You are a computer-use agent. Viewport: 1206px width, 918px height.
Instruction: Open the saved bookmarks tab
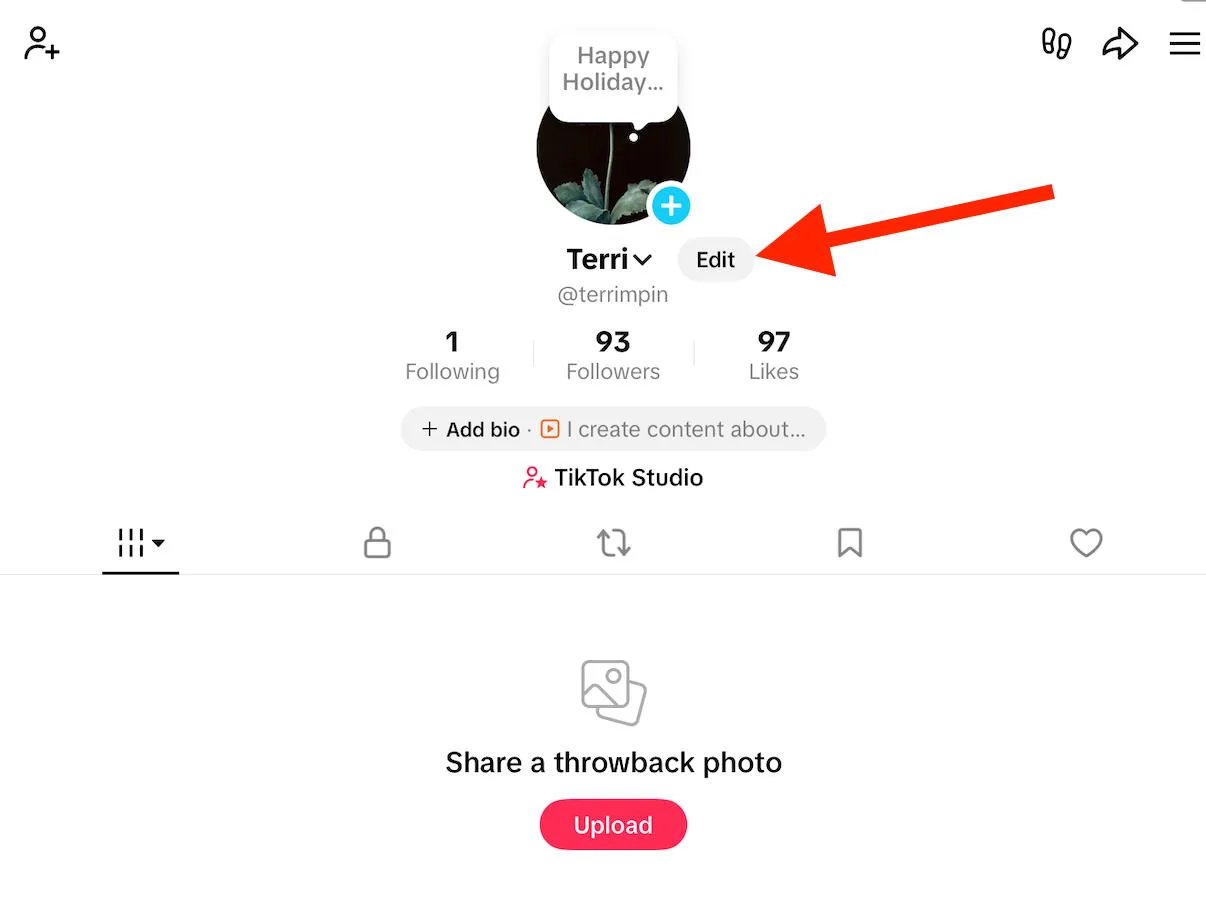tap(849, 543)
